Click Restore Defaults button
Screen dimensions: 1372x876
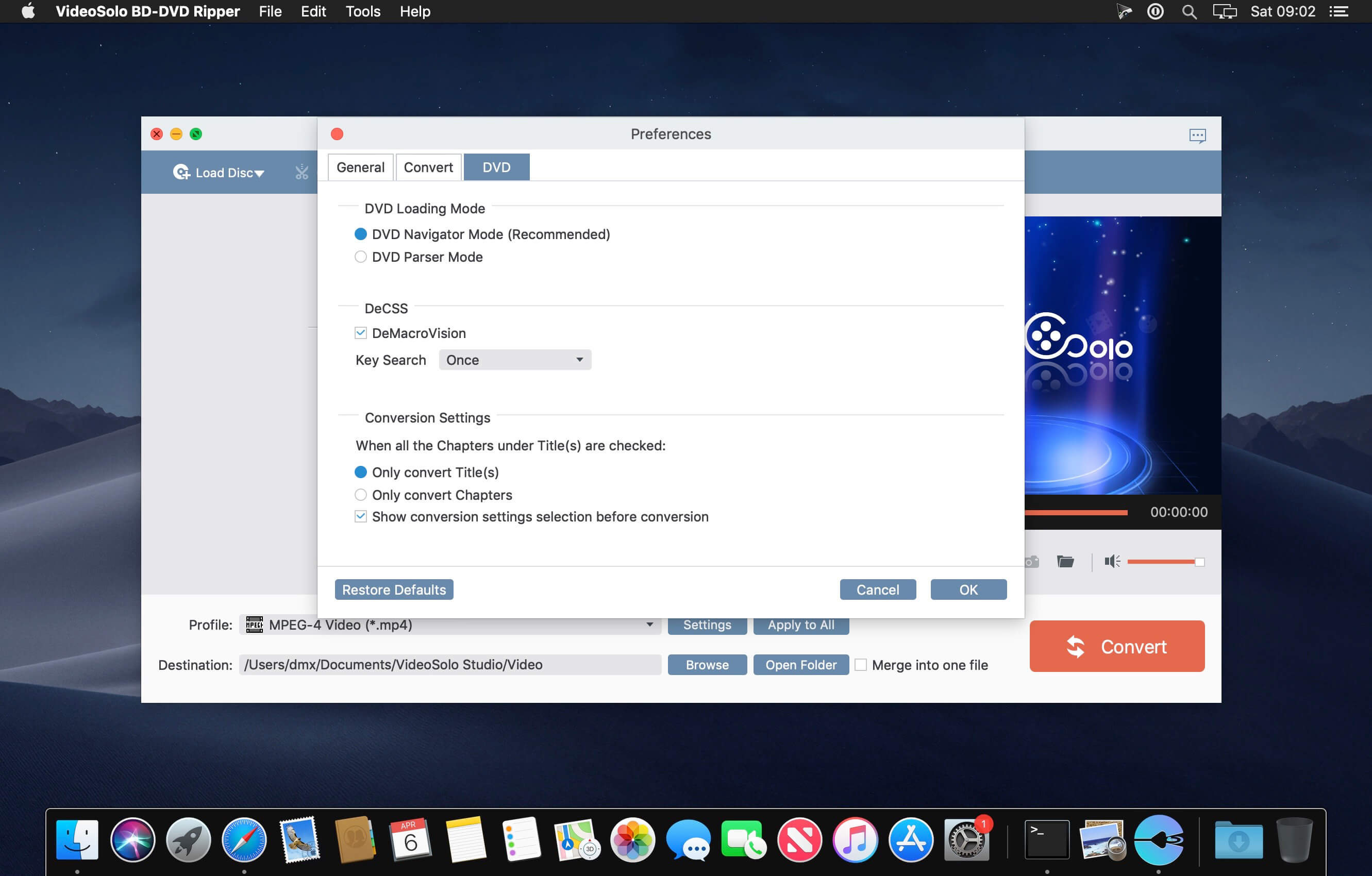click(394, 589)
